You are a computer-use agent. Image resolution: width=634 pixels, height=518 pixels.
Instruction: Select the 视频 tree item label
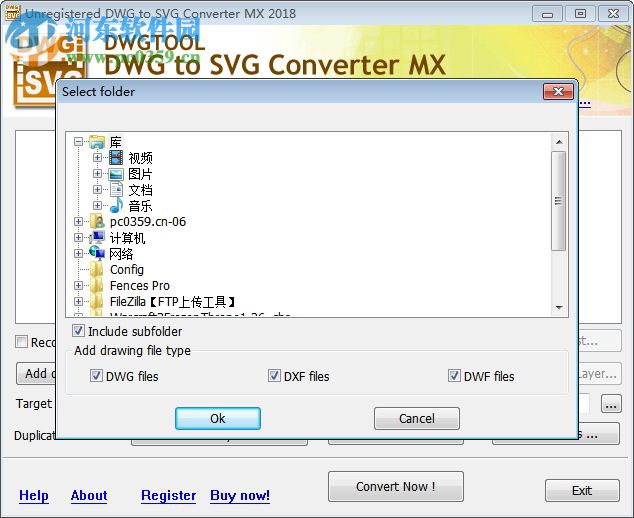140,158
